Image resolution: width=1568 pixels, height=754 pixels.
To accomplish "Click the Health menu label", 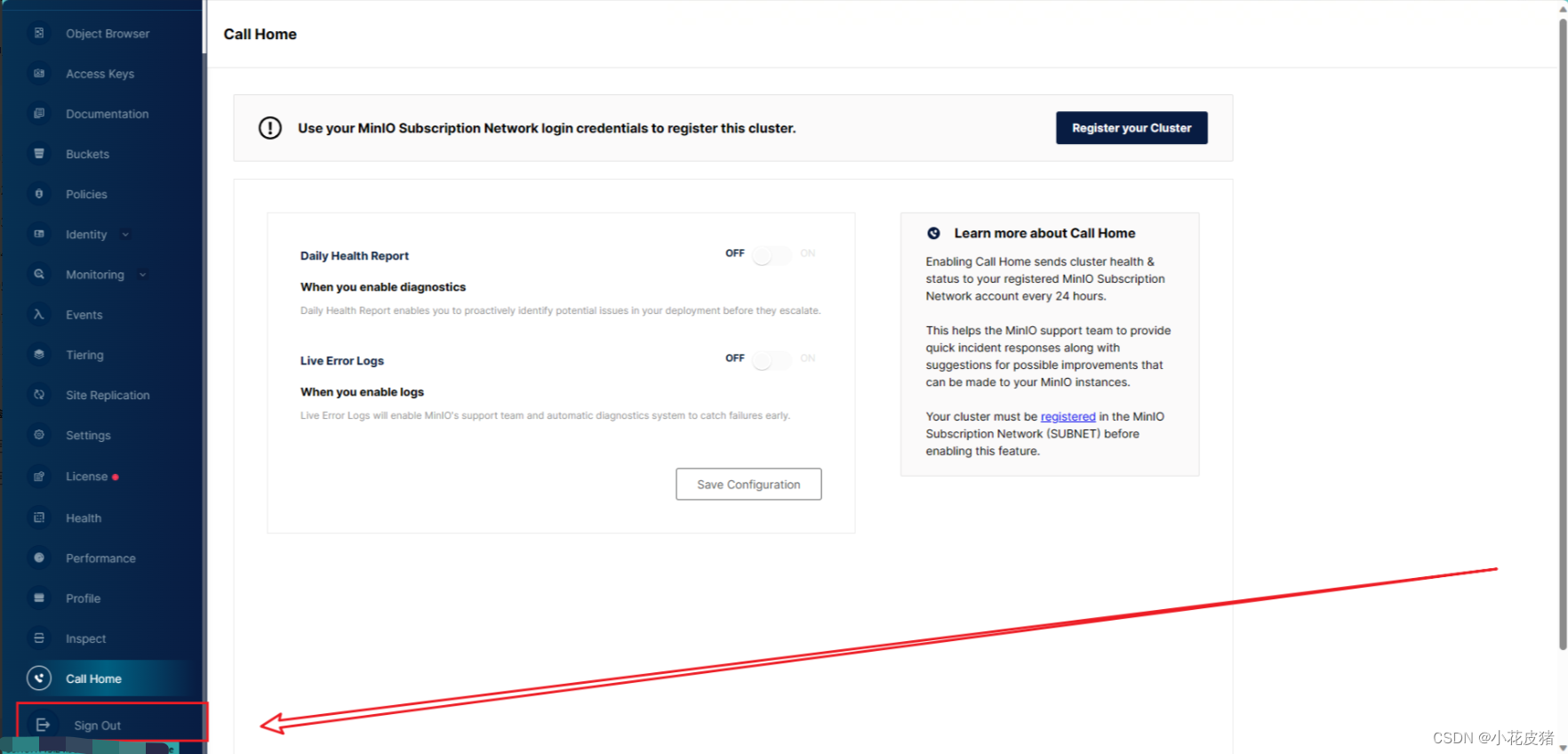I will tap(84, 518).
